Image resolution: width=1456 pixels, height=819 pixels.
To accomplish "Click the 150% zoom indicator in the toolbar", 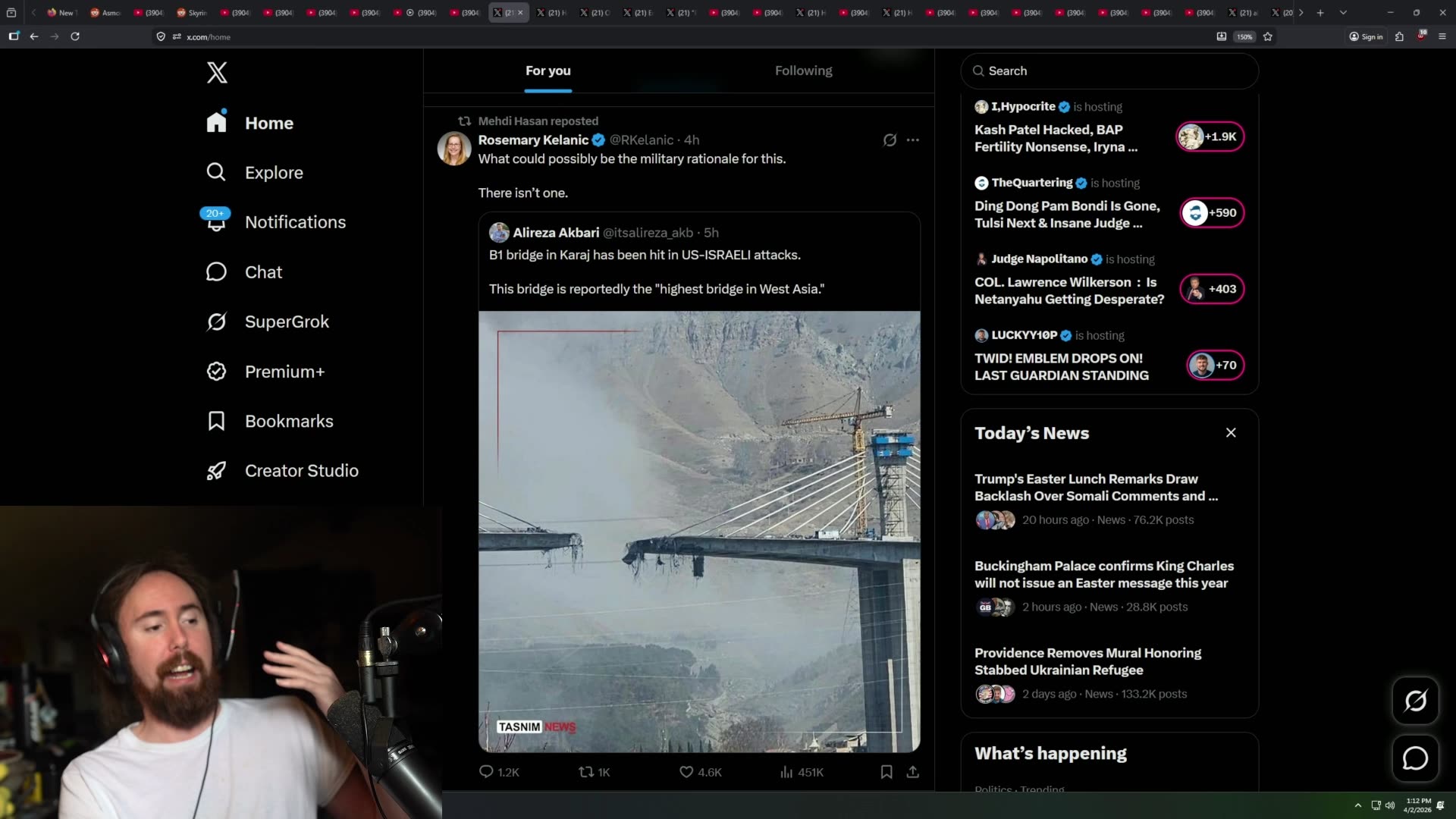I will coord(1244,36).
